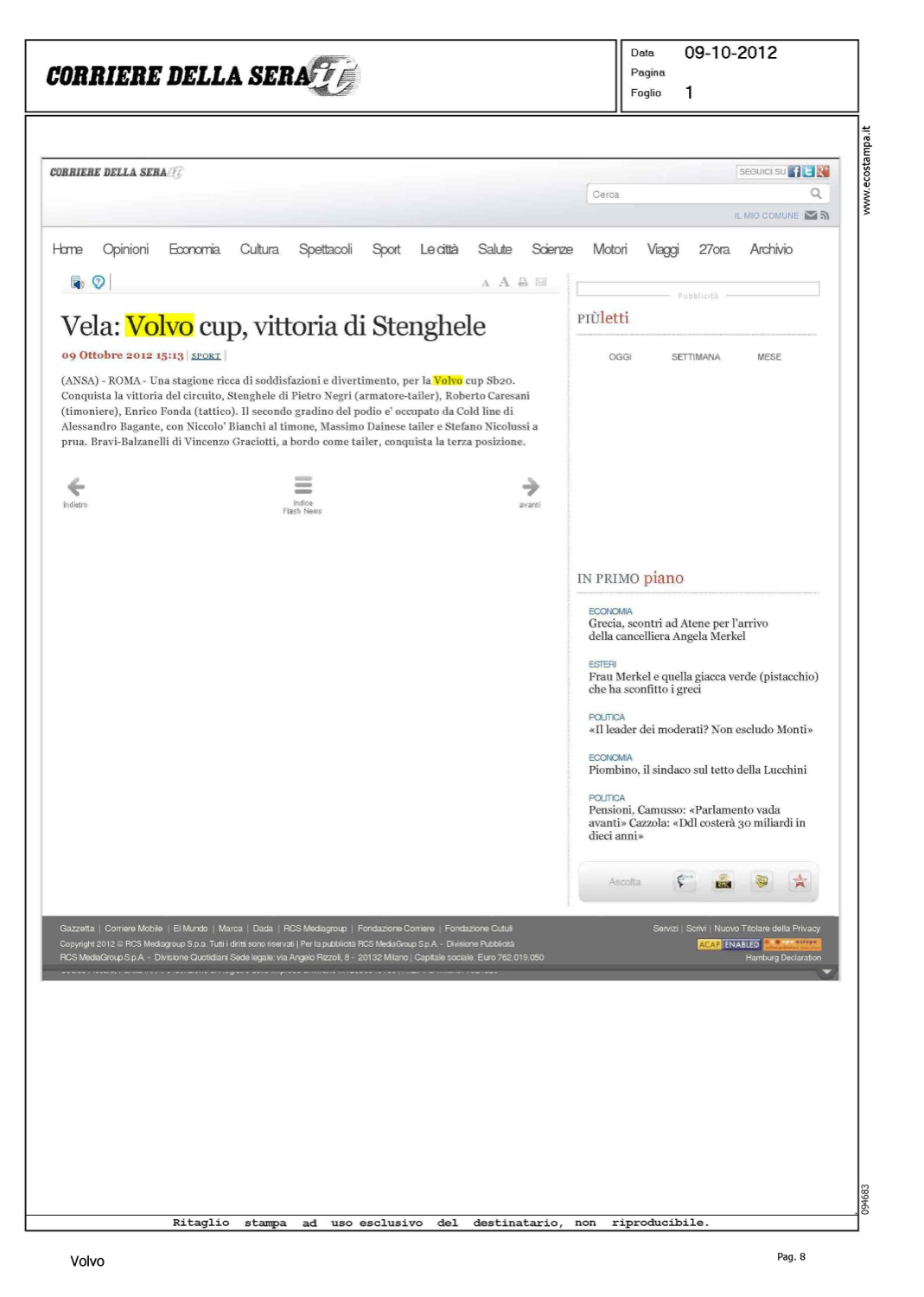Image resolution: width=924 pixels, height=1297 pixels.
Task: Click the larger font size A icon
Action: pos(504,282)
